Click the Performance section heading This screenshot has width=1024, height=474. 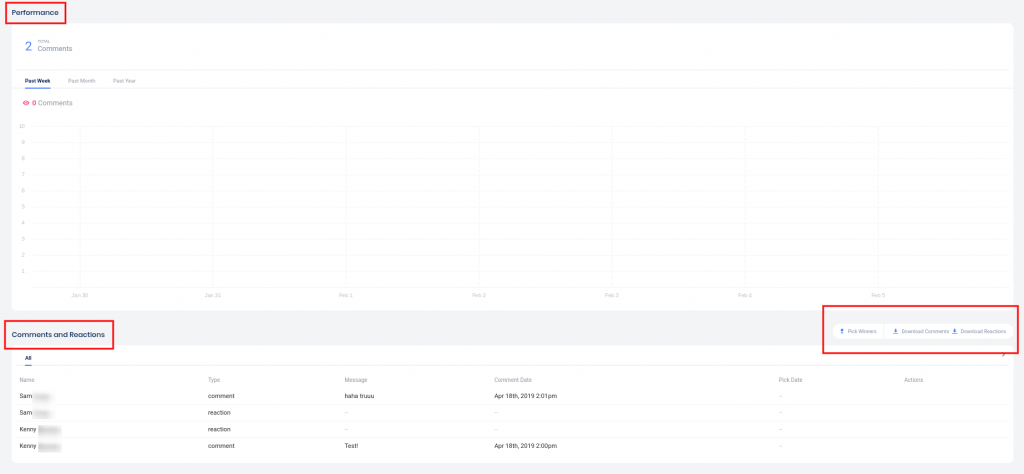pos(35,12)
